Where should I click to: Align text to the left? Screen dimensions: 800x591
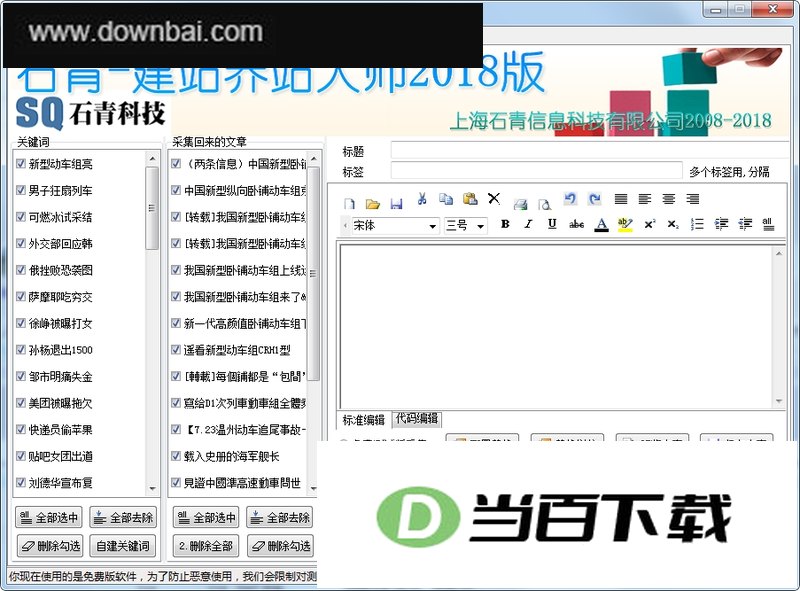[x=645, y=199]
